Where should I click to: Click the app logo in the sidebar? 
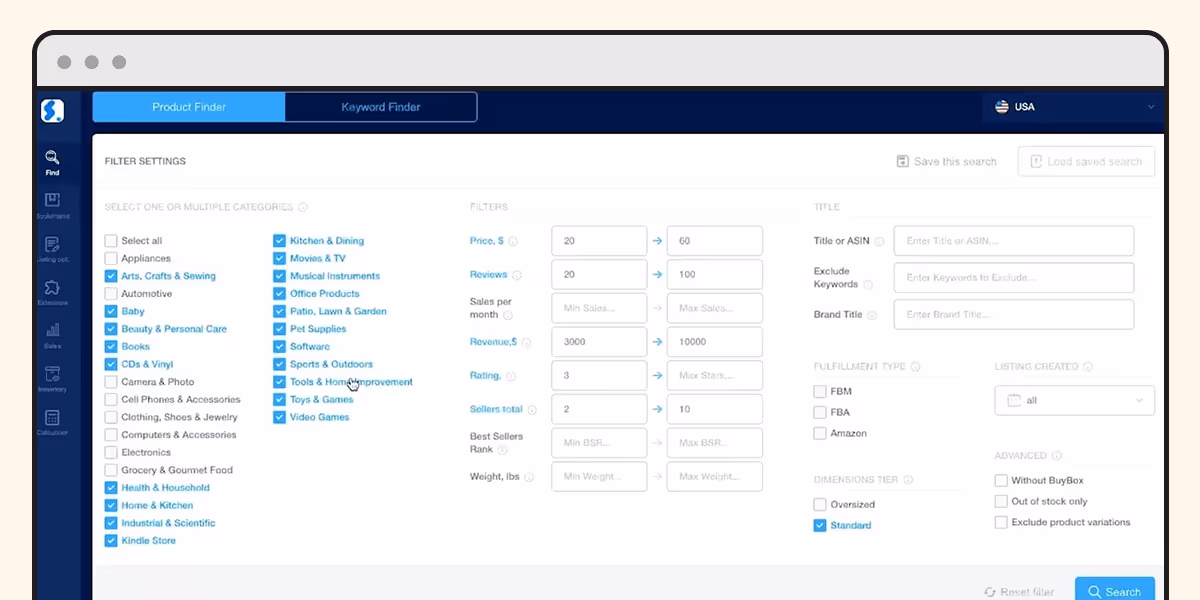[x=52, y=111]
